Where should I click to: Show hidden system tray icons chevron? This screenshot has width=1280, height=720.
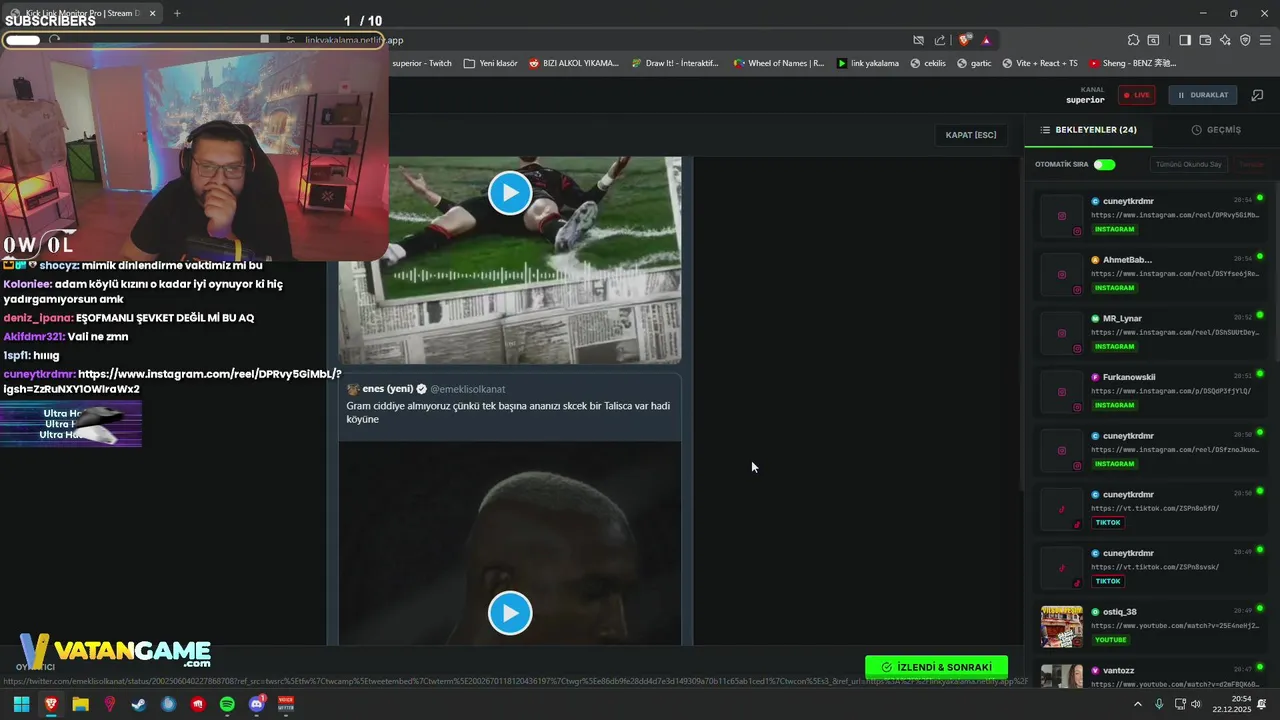click(x=1138, y=704)
